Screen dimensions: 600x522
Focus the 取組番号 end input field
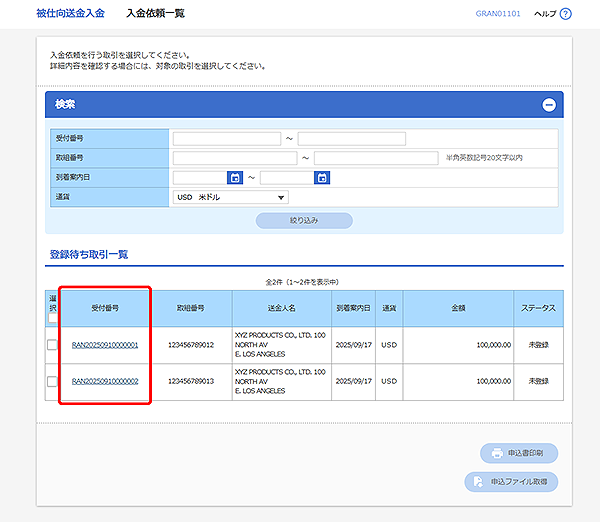coord(376,158)
